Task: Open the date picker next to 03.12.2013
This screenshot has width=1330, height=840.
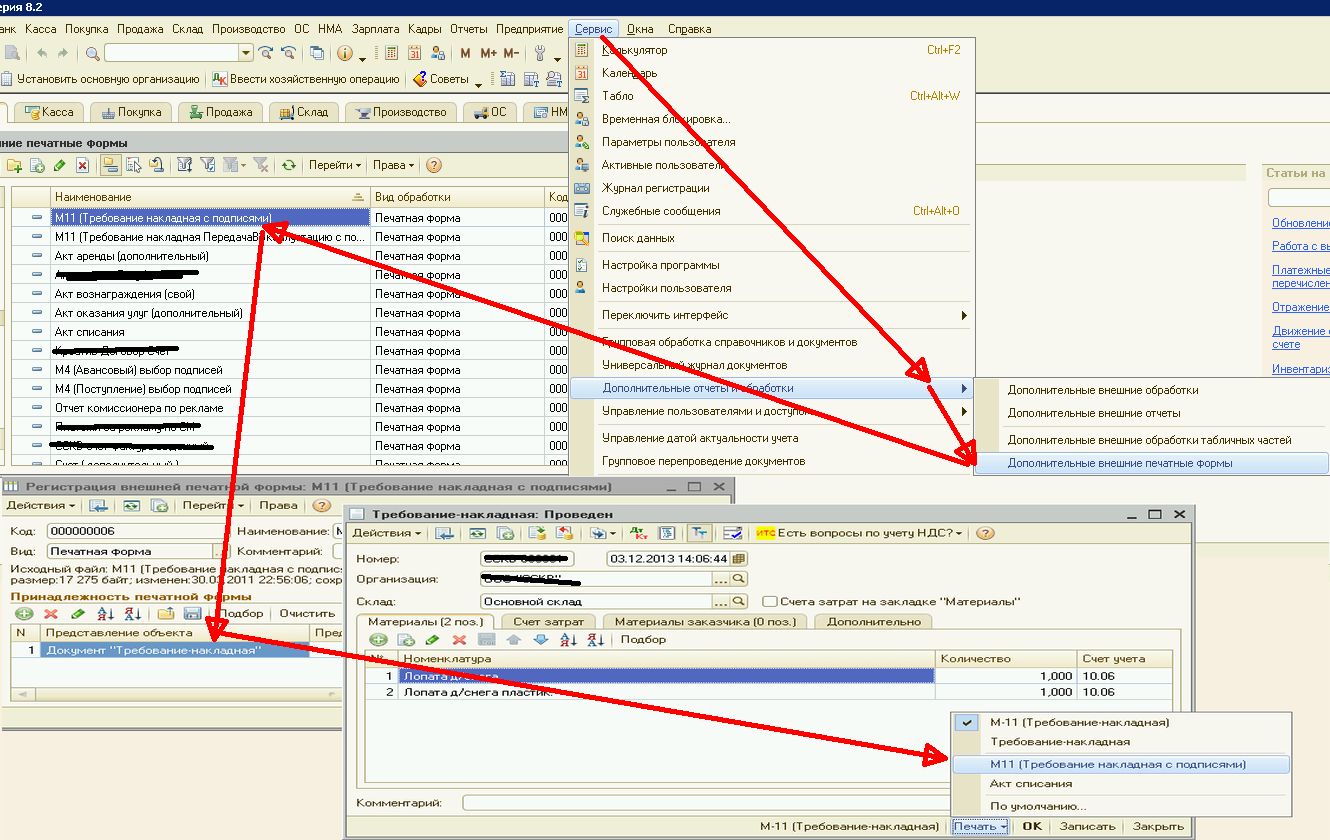Action: (x=740, y=558)
